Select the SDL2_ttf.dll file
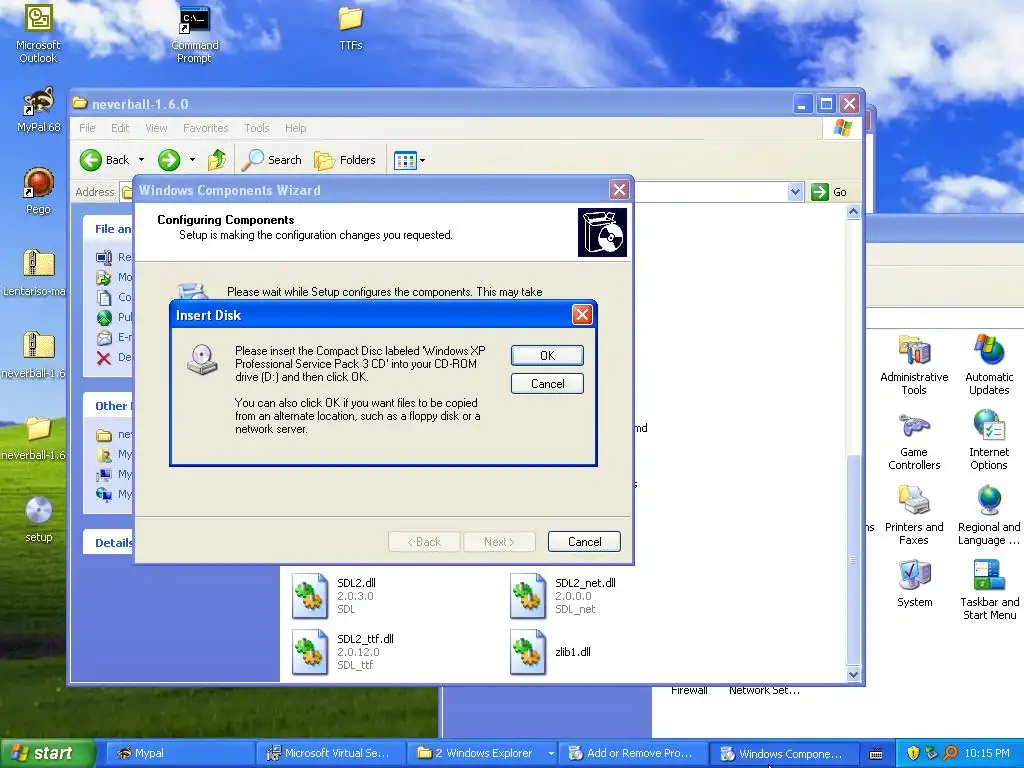1024x768 pixels. [343, 652]
